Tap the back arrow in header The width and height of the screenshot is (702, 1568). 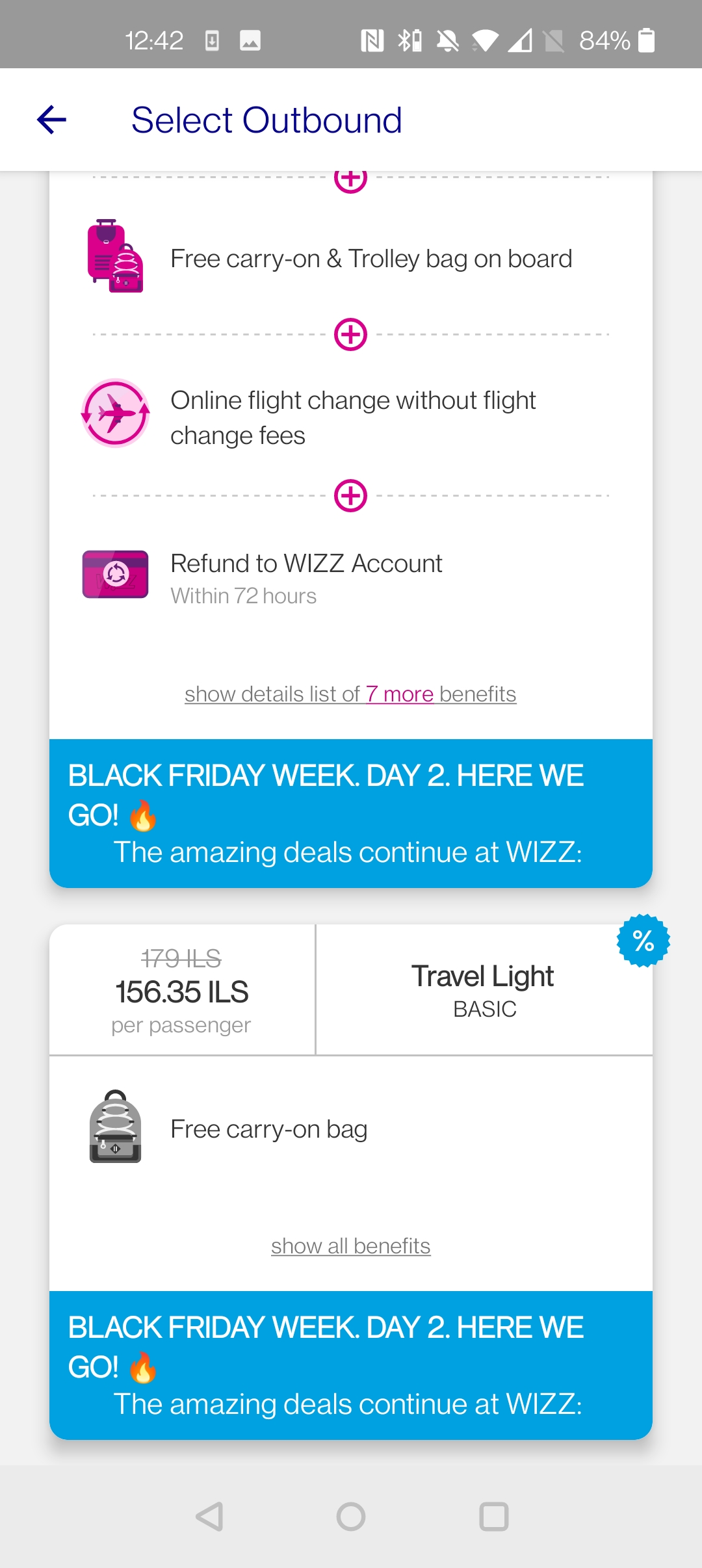click(52, 120)
